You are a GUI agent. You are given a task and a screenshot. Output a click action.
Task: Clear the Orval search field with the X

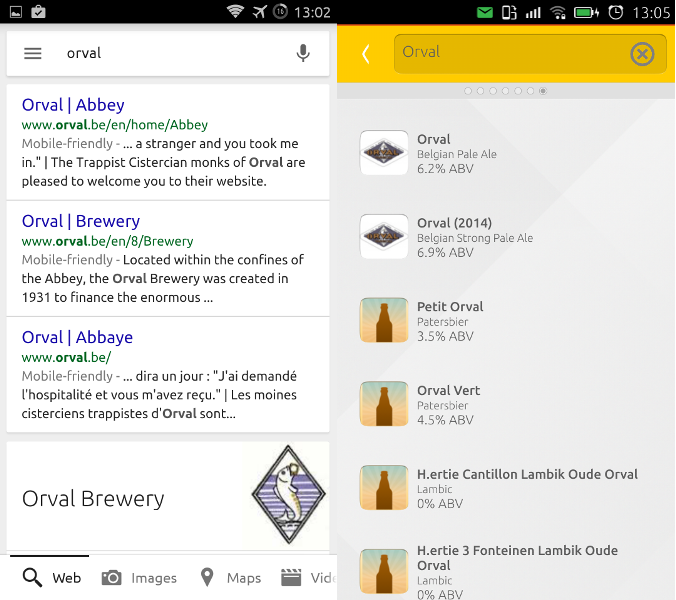click(642, 54)
